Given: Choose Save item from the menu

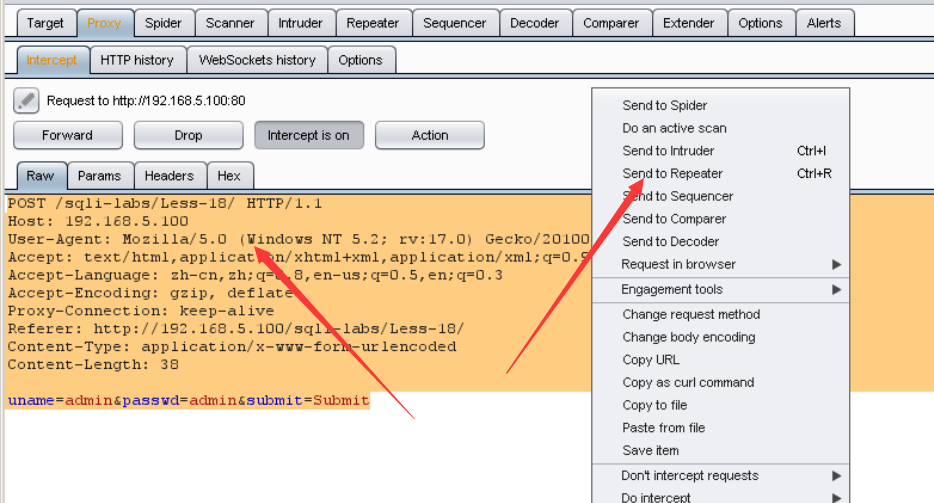Looking at the screenshot, I should (x=720, y=451).
